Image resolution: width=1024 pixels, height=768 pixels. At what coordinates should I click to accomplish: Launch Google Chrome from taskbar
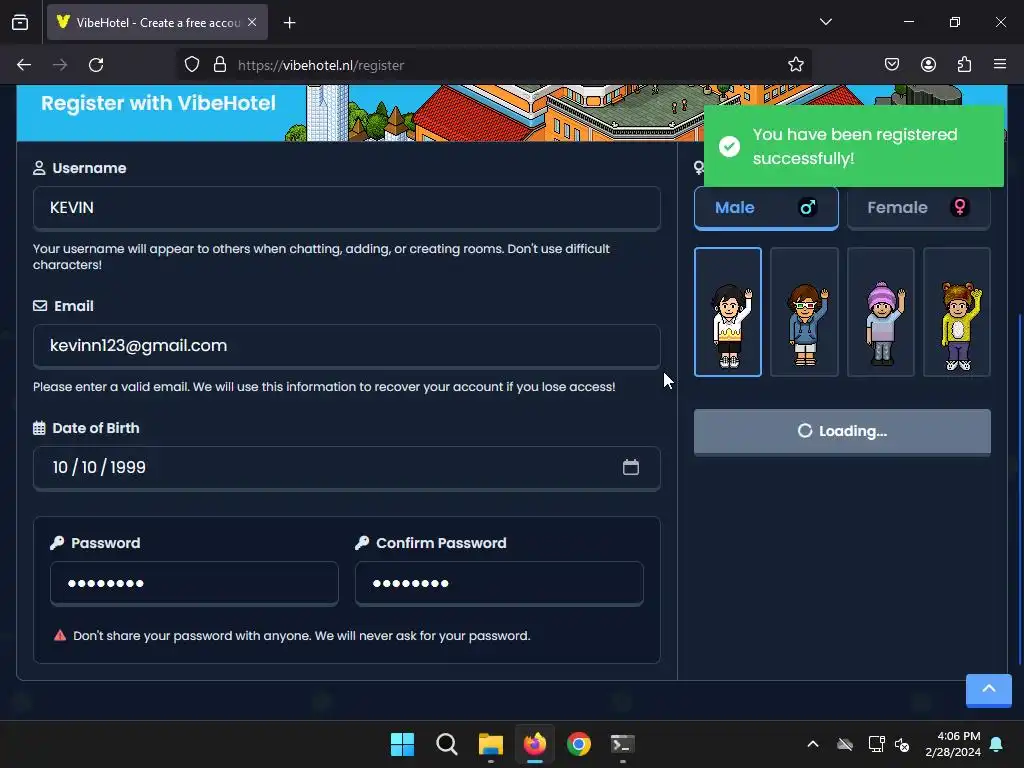click(x=579, y=744)
